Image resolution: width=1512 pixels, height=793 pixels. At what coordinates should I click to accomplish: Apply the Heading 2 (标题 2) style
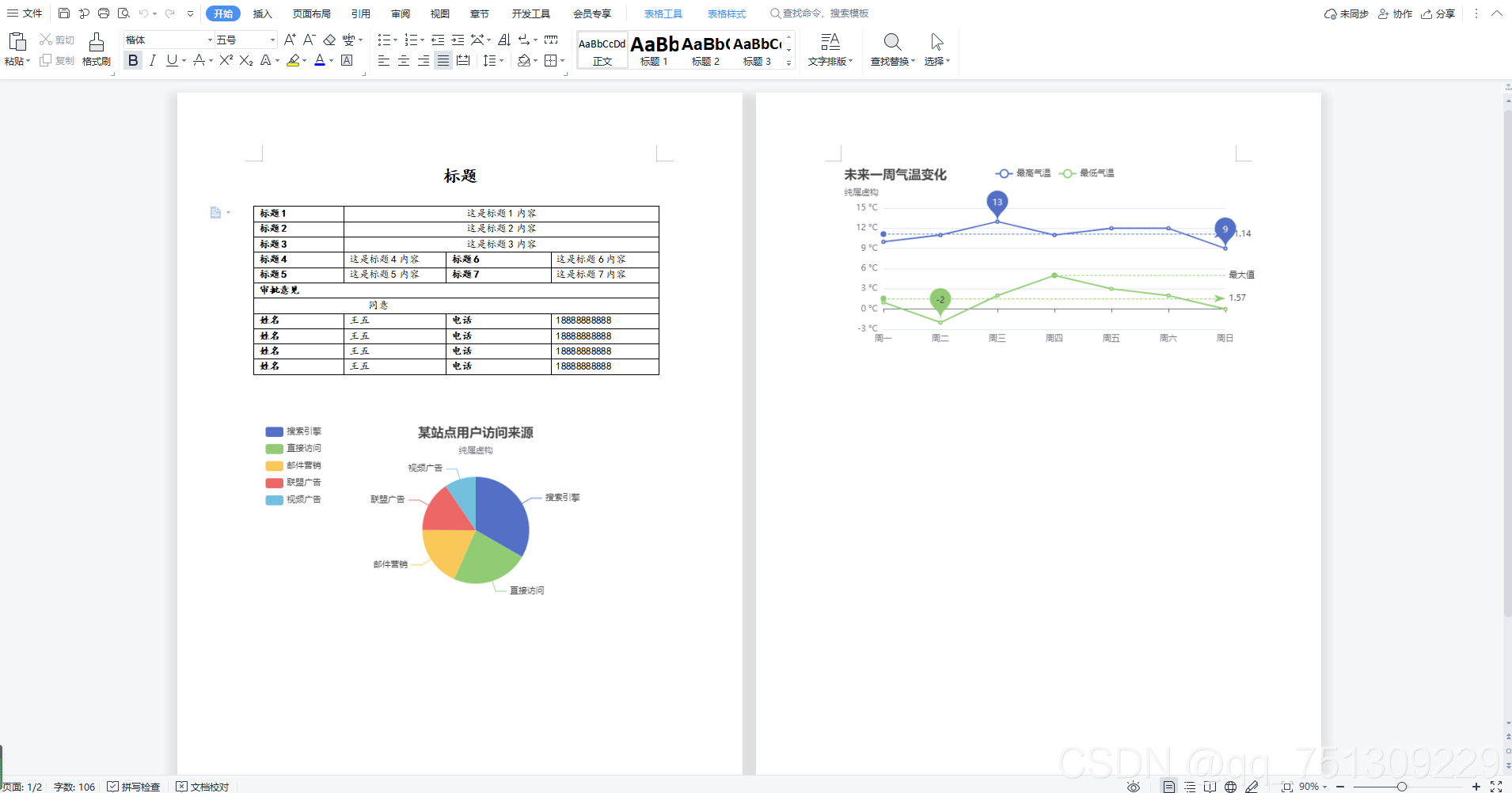(x=705, y=50)
